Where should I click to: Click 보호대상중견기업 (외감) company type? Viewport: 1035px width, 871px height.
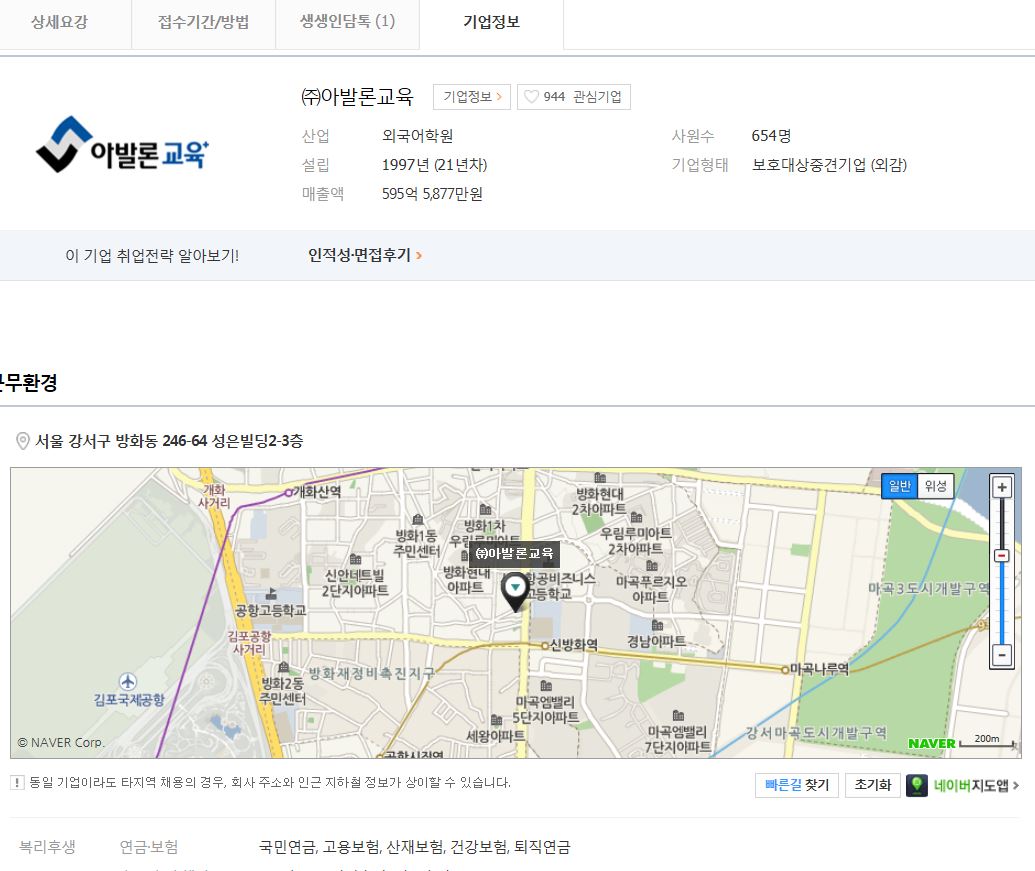click(x=829, y=165)
